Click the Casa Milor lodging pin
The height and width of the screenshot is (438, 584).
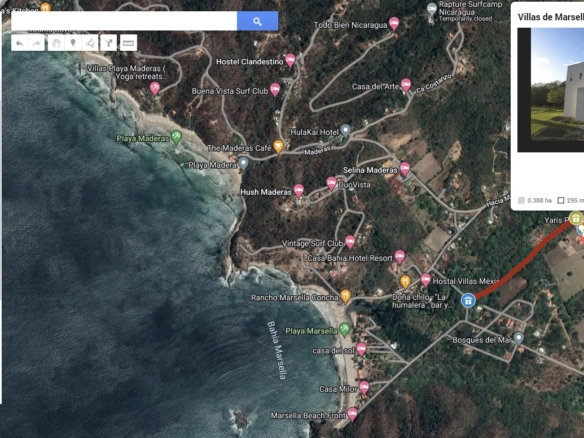[364, 388]
